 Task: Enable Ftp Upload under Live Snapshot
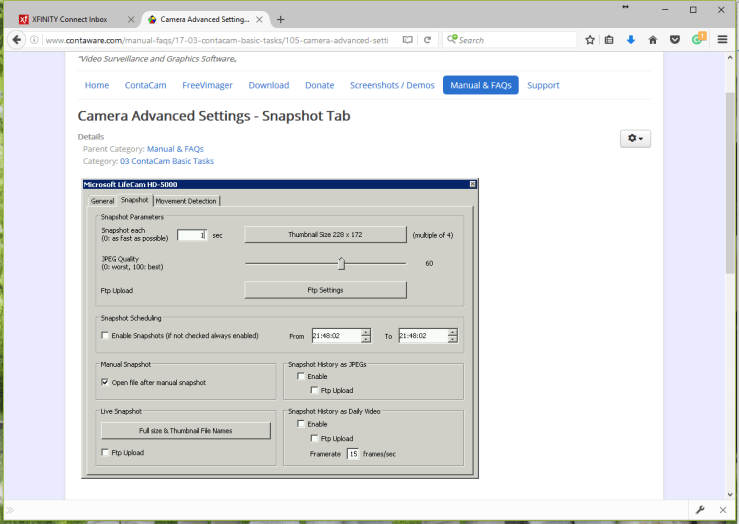pyautogui.click(x=106, y=453)
